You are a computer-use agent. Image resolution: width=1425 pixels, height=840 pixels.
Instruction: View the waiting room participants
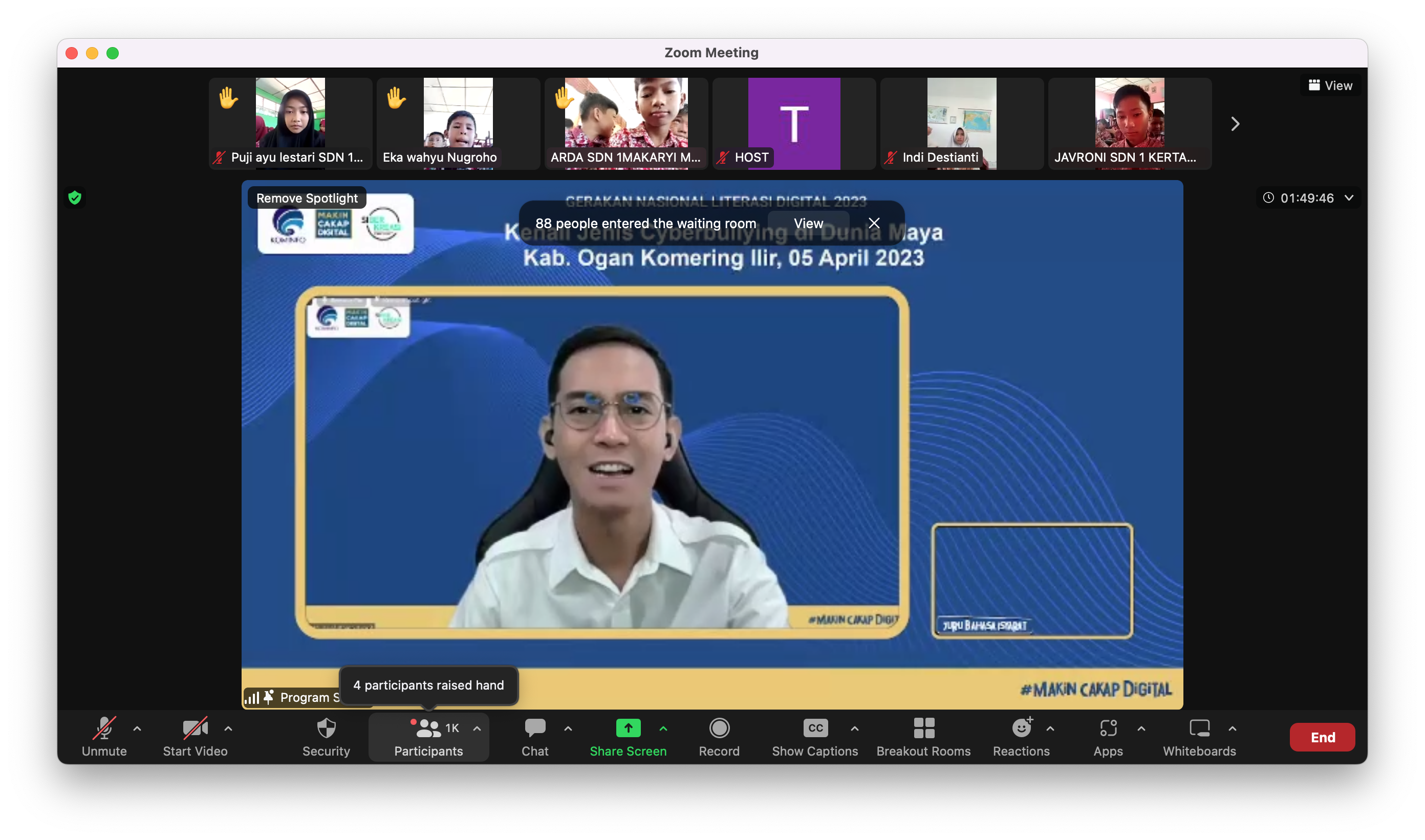(x=808, y=224)
